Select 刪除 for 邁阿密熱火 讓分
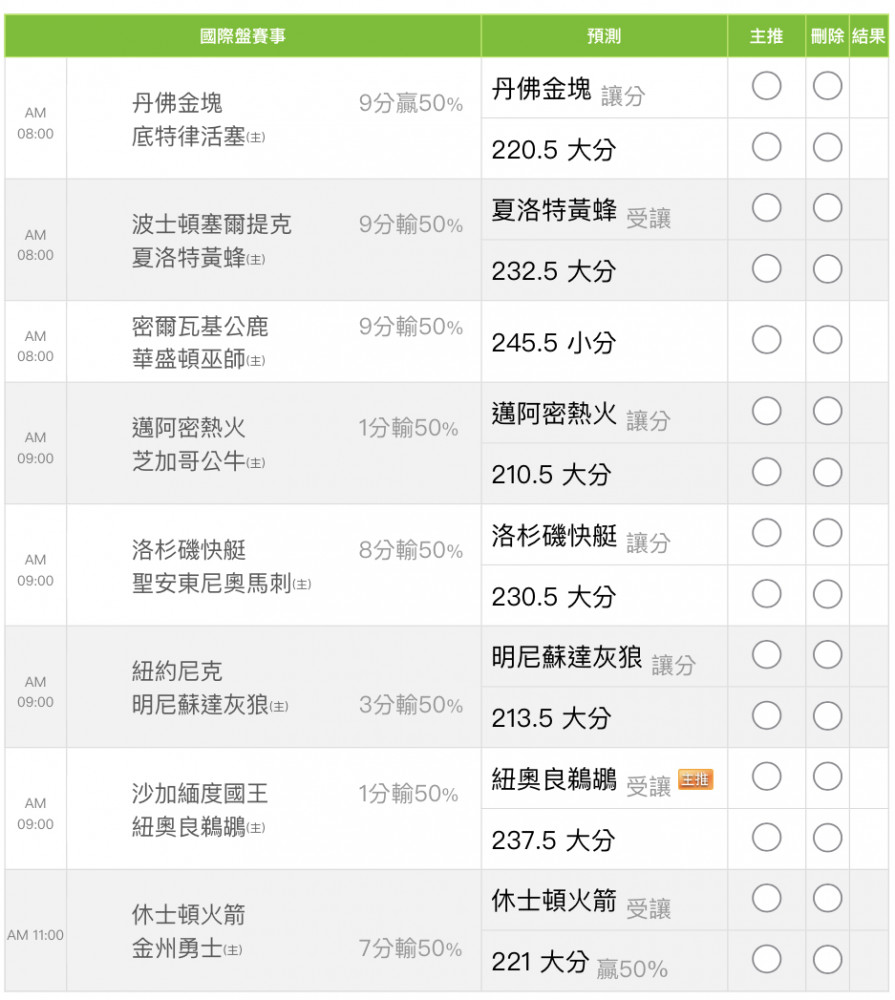 point(827,411)
